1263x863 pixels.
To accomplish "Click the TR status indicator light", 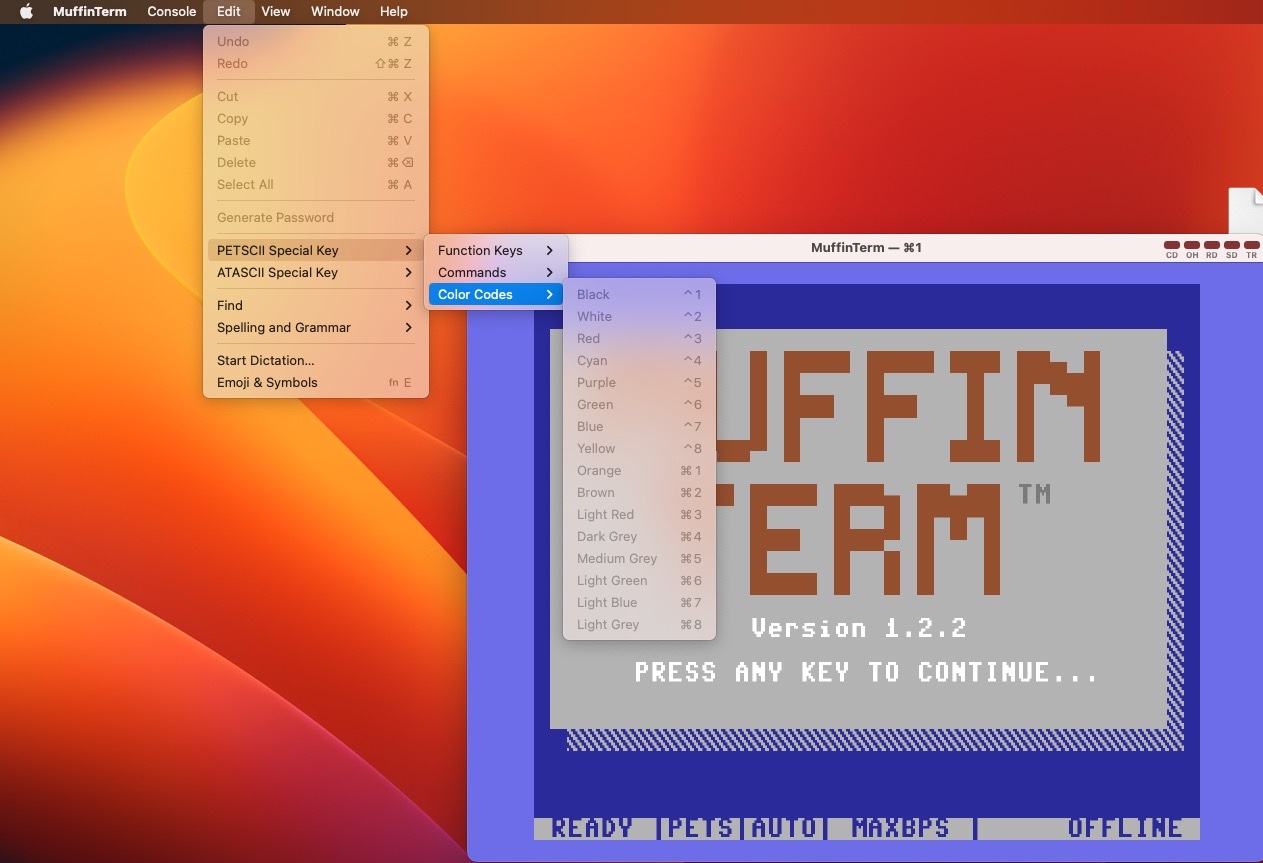I will (1251, 245).
